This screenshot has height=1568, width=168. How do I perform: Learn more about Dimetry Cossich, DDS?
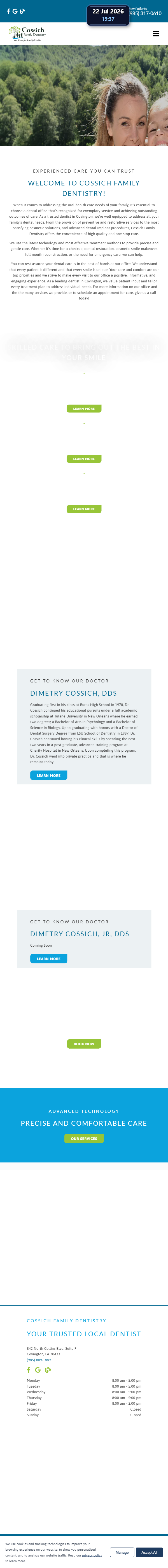pos(49,775)
